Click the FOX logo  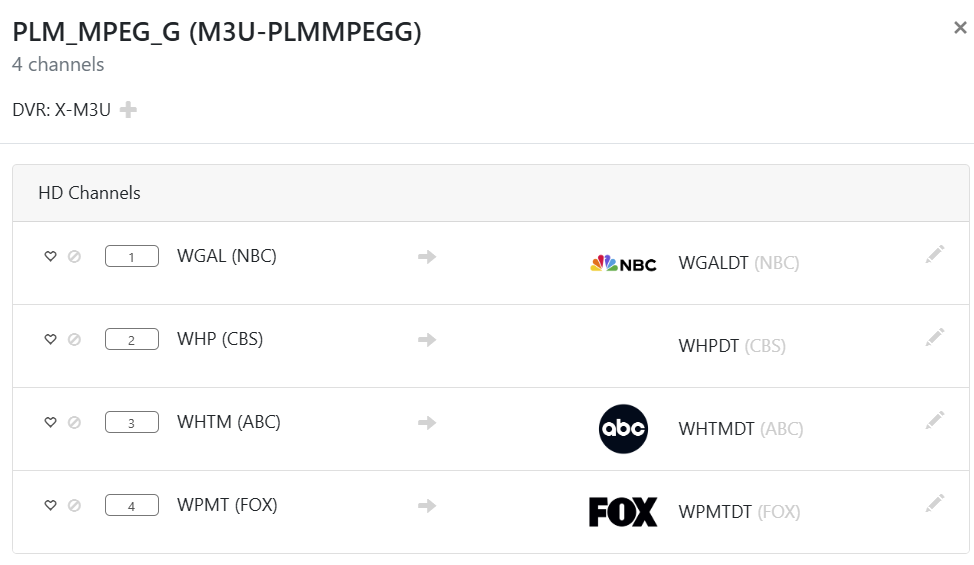(623, 512)
